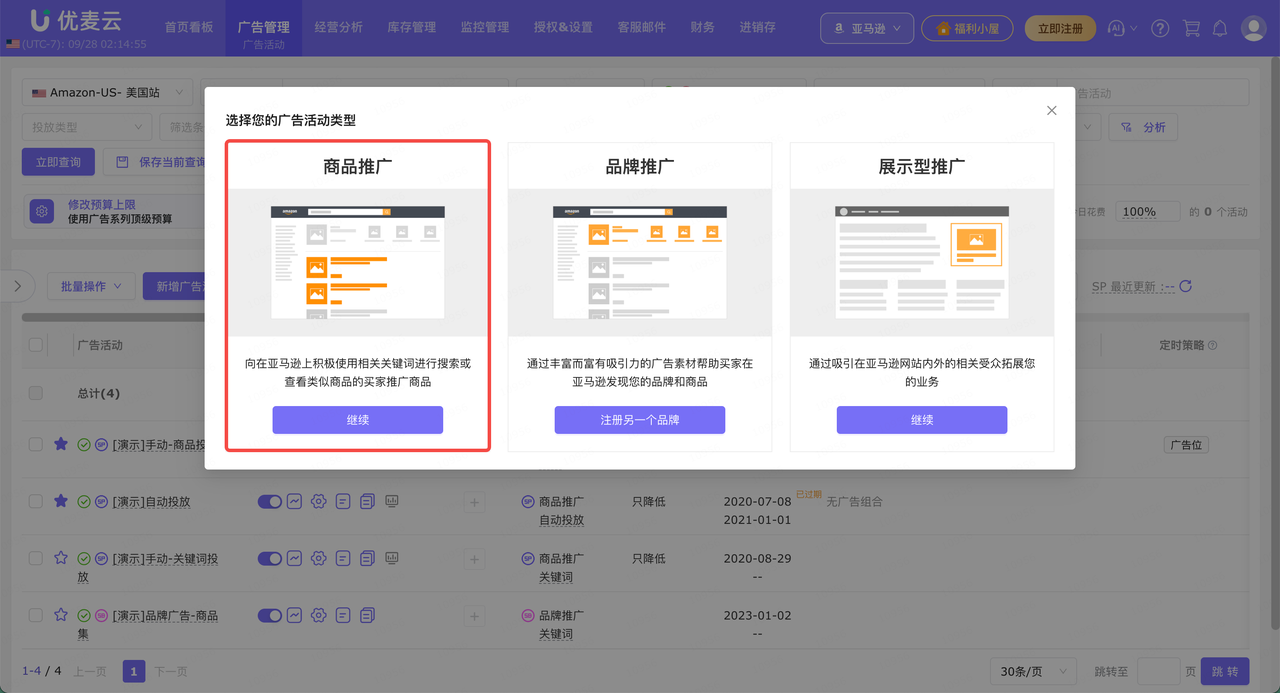This screenshot has width=1280, height=693.
Task: Open the budget cap gear icon
Action: coord(42,211)
